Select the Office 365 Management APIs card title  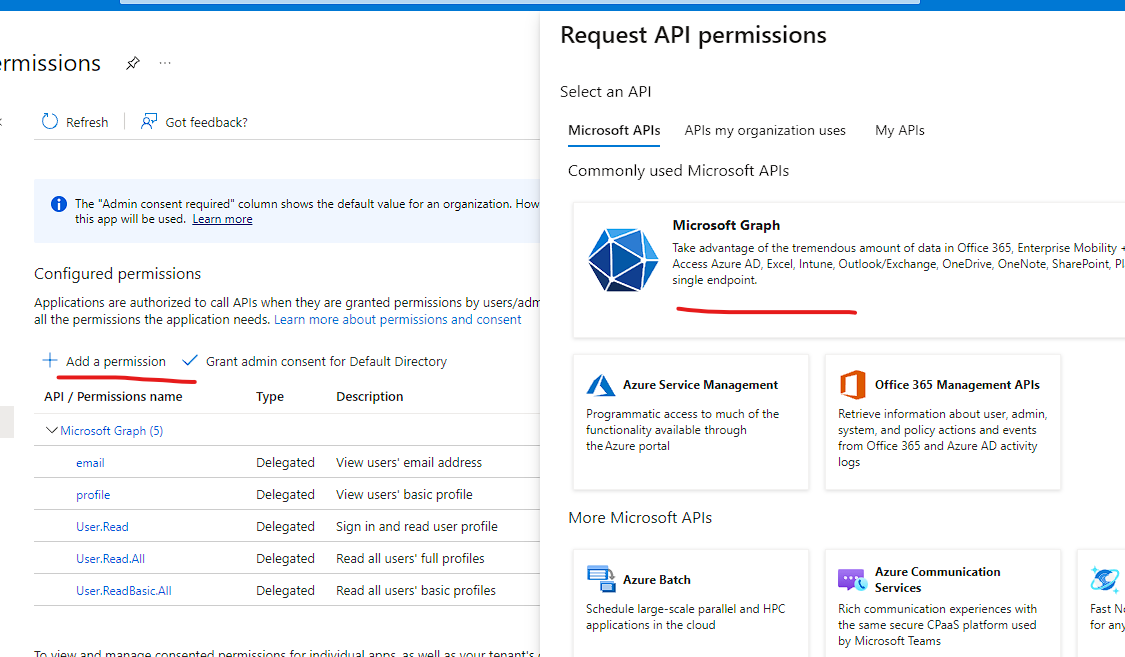(957, 385)
